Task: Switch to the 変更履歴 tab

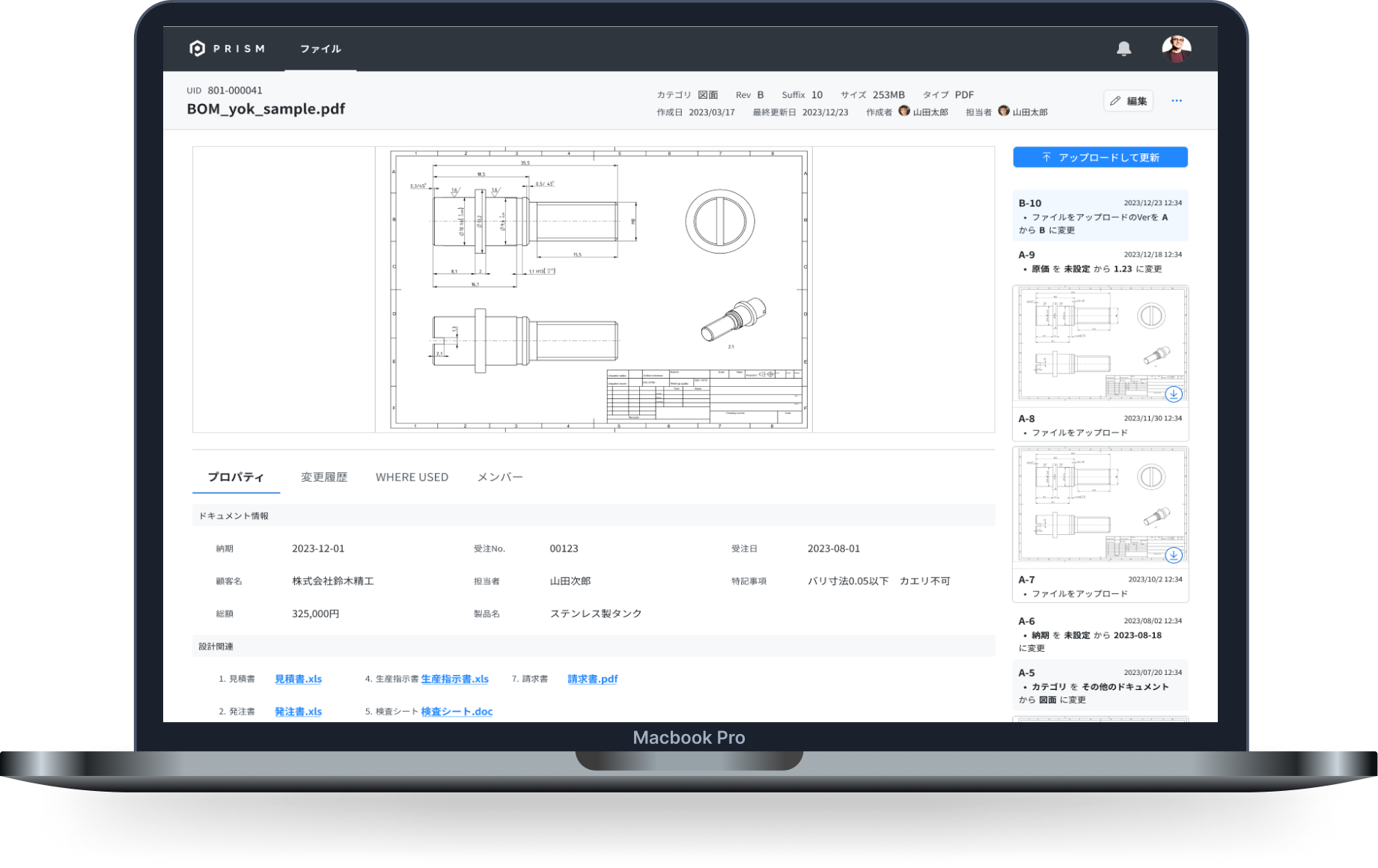Action: point(324,477)
